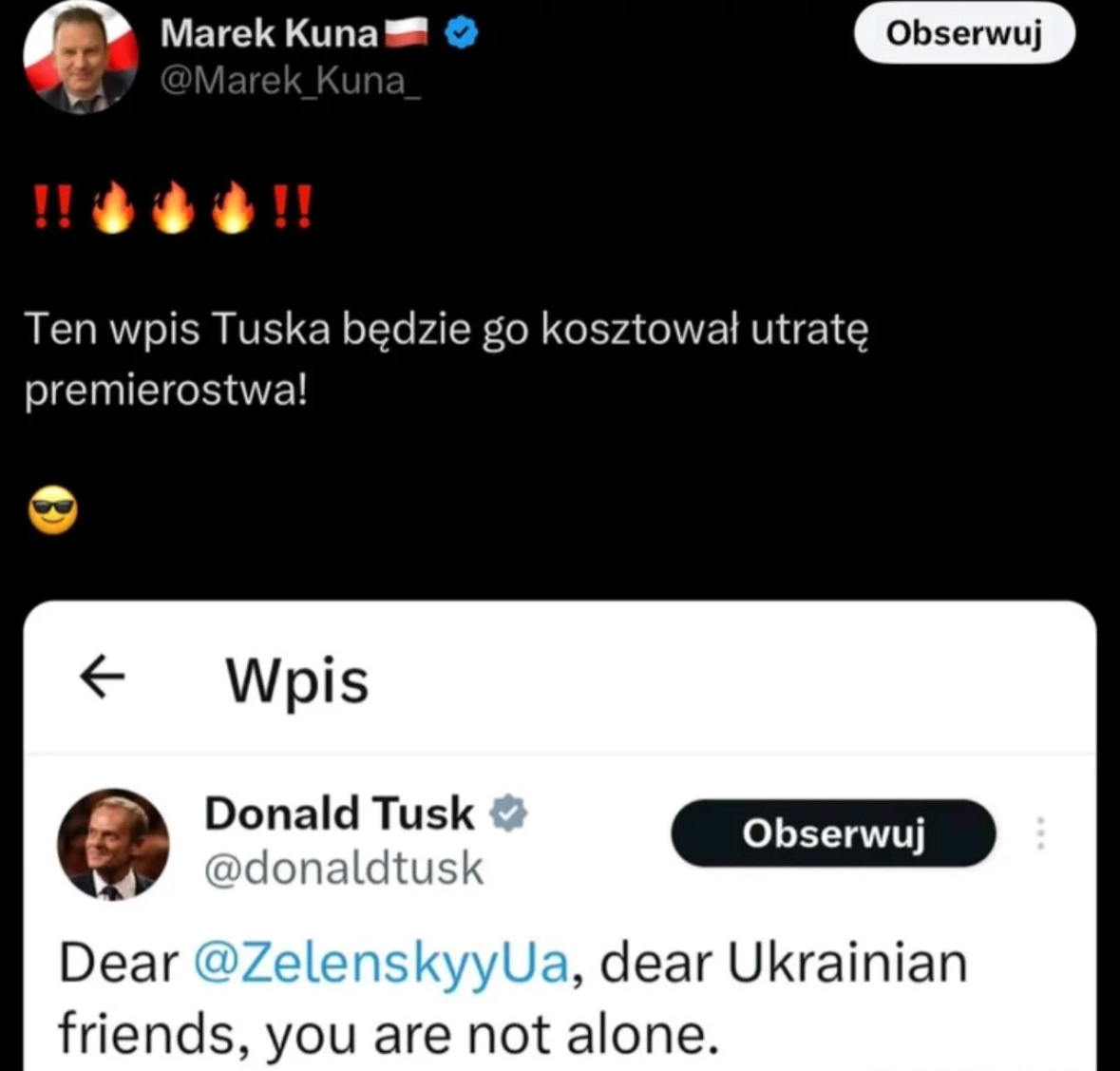This screenshot has width=1120, height=1071.
Task: Click the blue verified badge beside Marek Kuna
Action: tap(462, 33)
